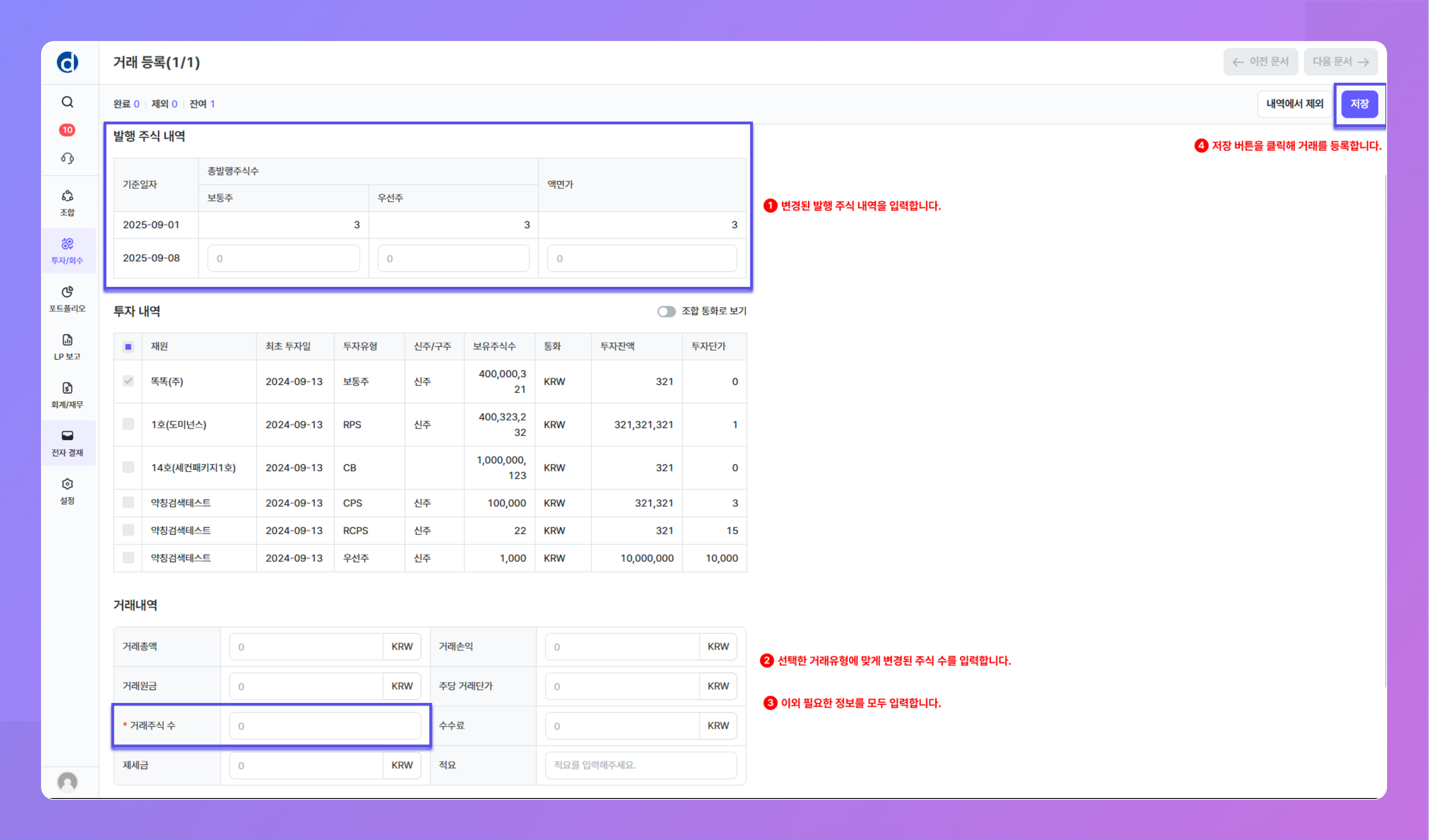The height and width of the screenshot is (840, 1429).
Task: Toggle 조합 통화로 보기 switch
Action: [x=666, y=311]
